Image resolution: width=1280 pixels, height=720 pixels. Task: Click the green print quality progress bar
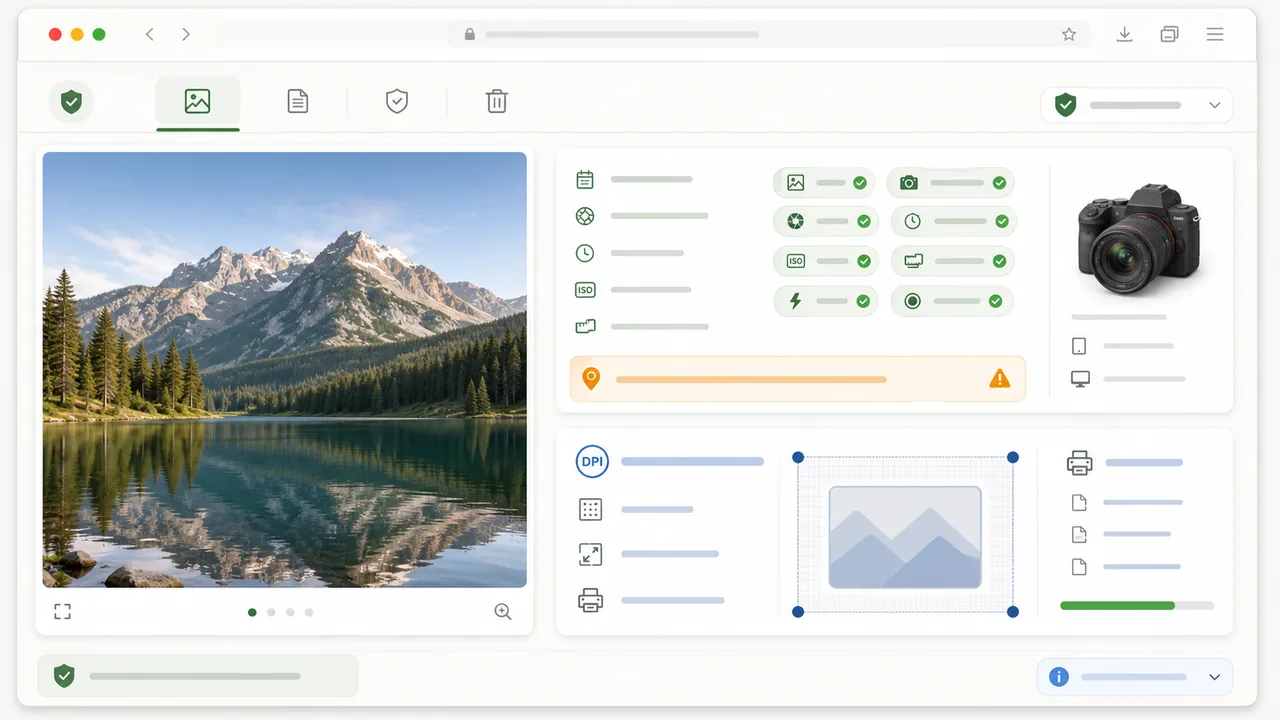point(1137,605)
